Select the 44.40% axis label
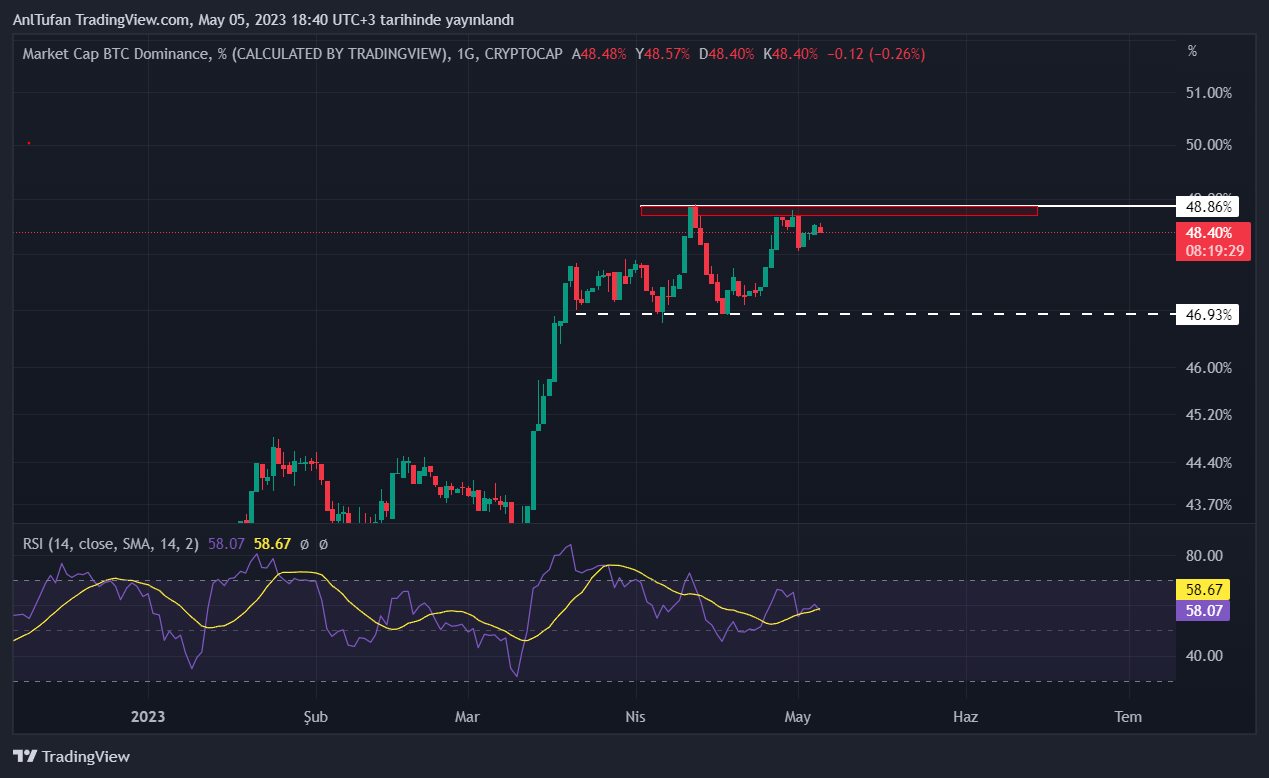Viewport: 1269px width, 778px height. (x=1208, y=463)
